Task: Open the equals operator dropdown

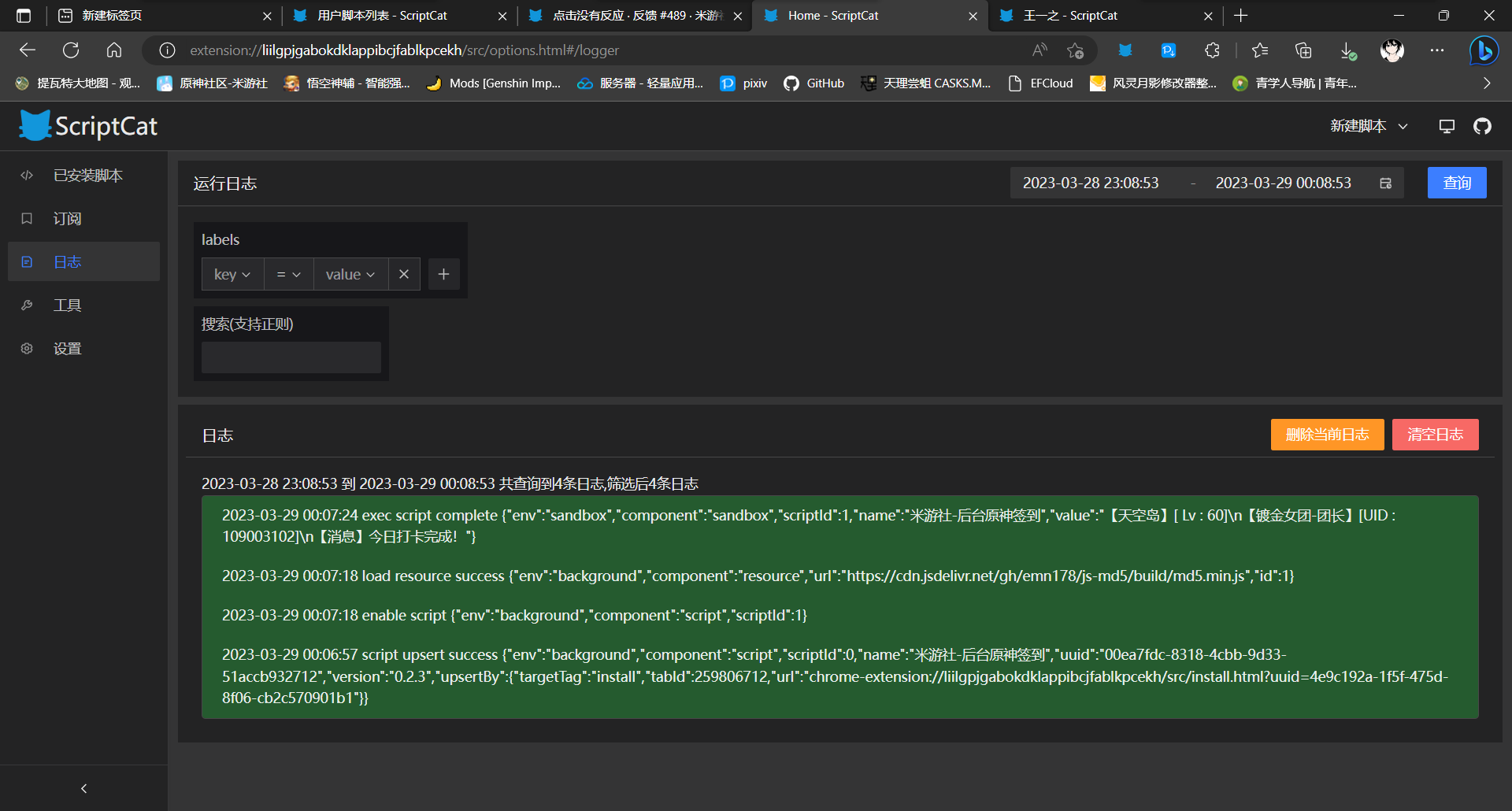Action: tap(288, 274)
